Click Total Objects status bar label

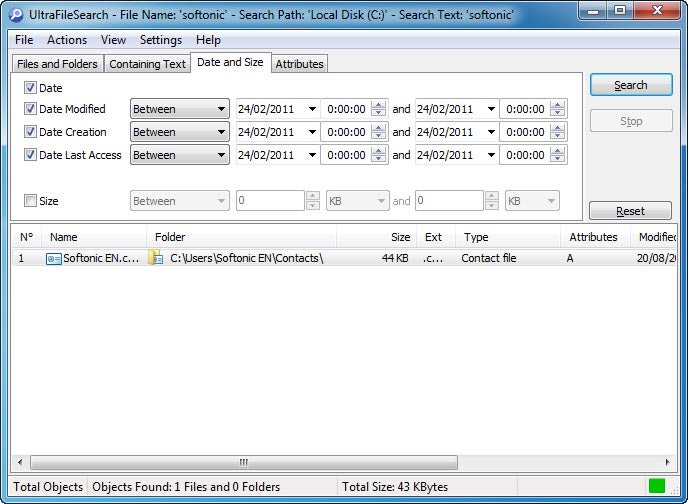48,487
